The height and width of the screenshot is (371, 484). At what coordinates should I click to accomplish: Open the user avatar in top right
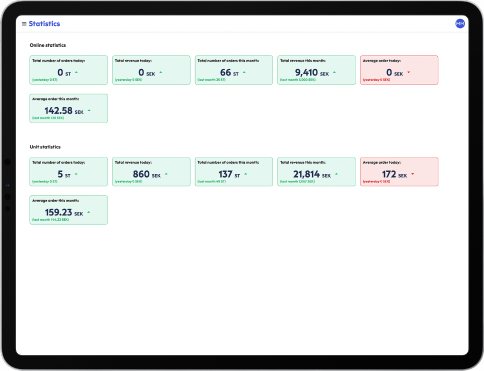[460, 24]
